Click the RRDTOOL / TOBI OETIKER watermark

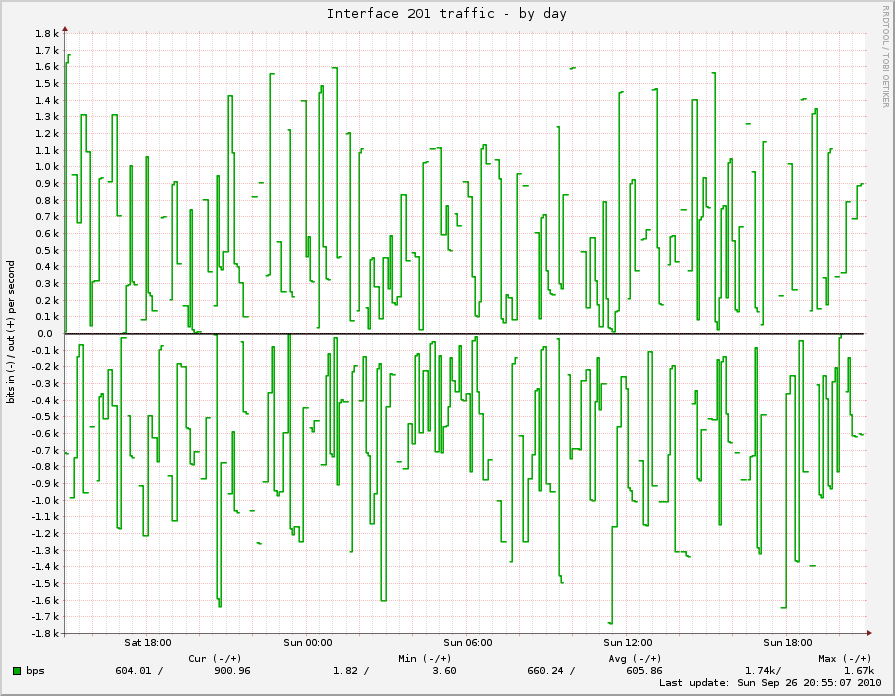(x=886, y=56)
